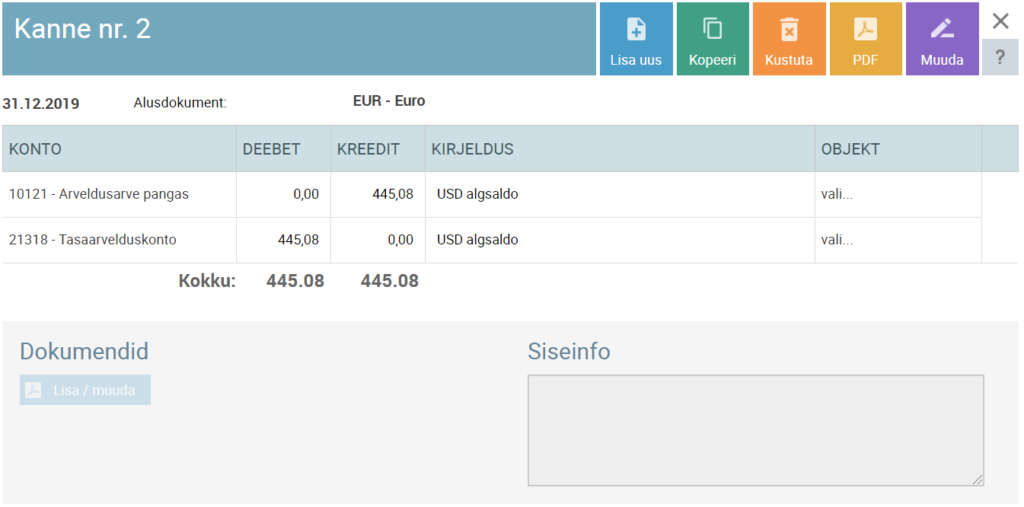The width and height of the screenshot is (1024, 507).
Task: Click the KONTO column header
Action: 36,149
